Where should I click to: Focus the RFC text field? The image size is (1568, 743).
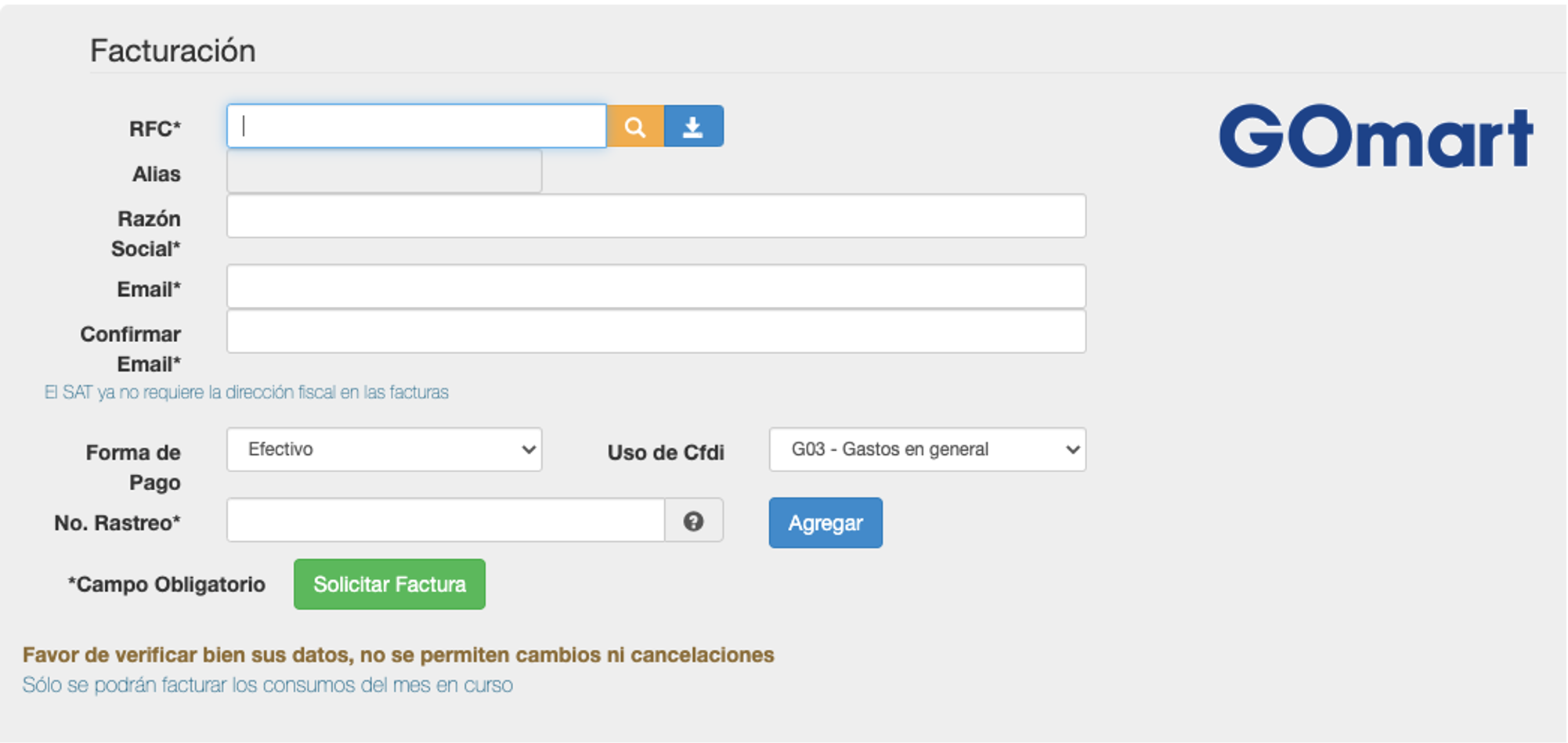coord(416,126)
